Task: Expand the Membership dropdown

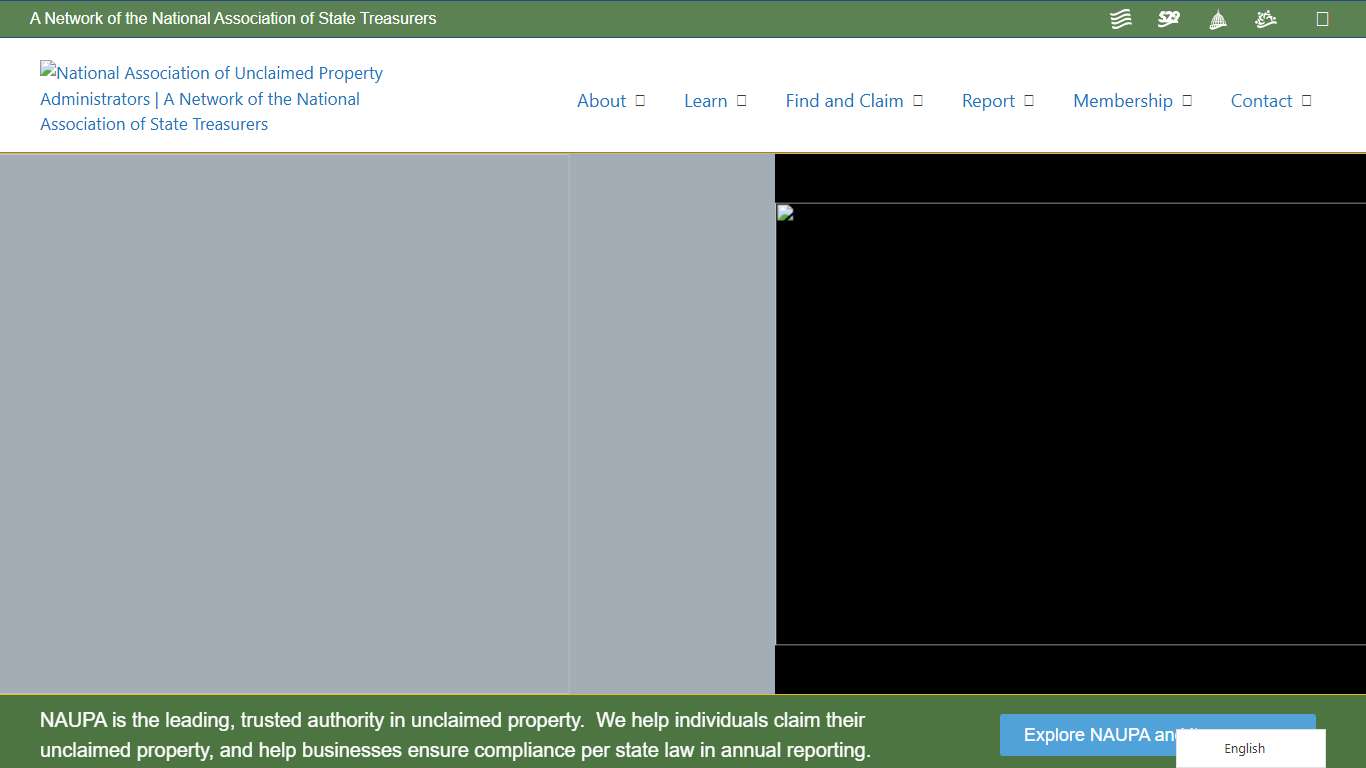Action: [x=1187, y=100]
